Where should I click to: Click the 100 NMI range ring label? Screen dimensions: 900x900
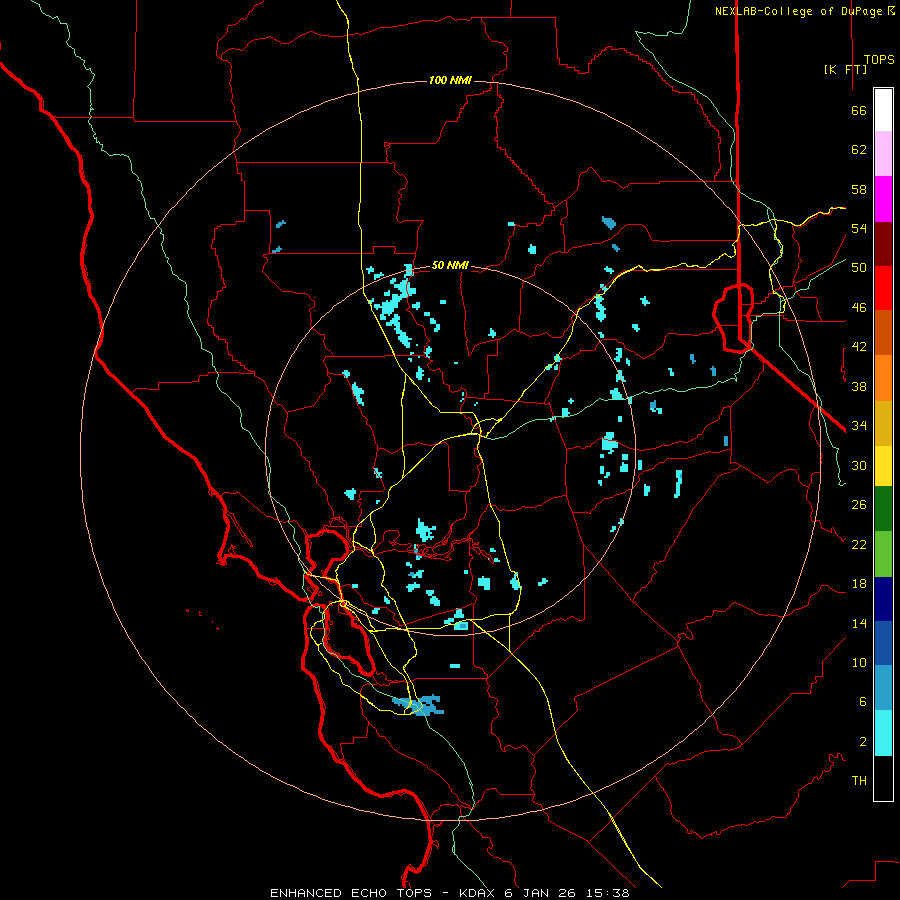450,80
